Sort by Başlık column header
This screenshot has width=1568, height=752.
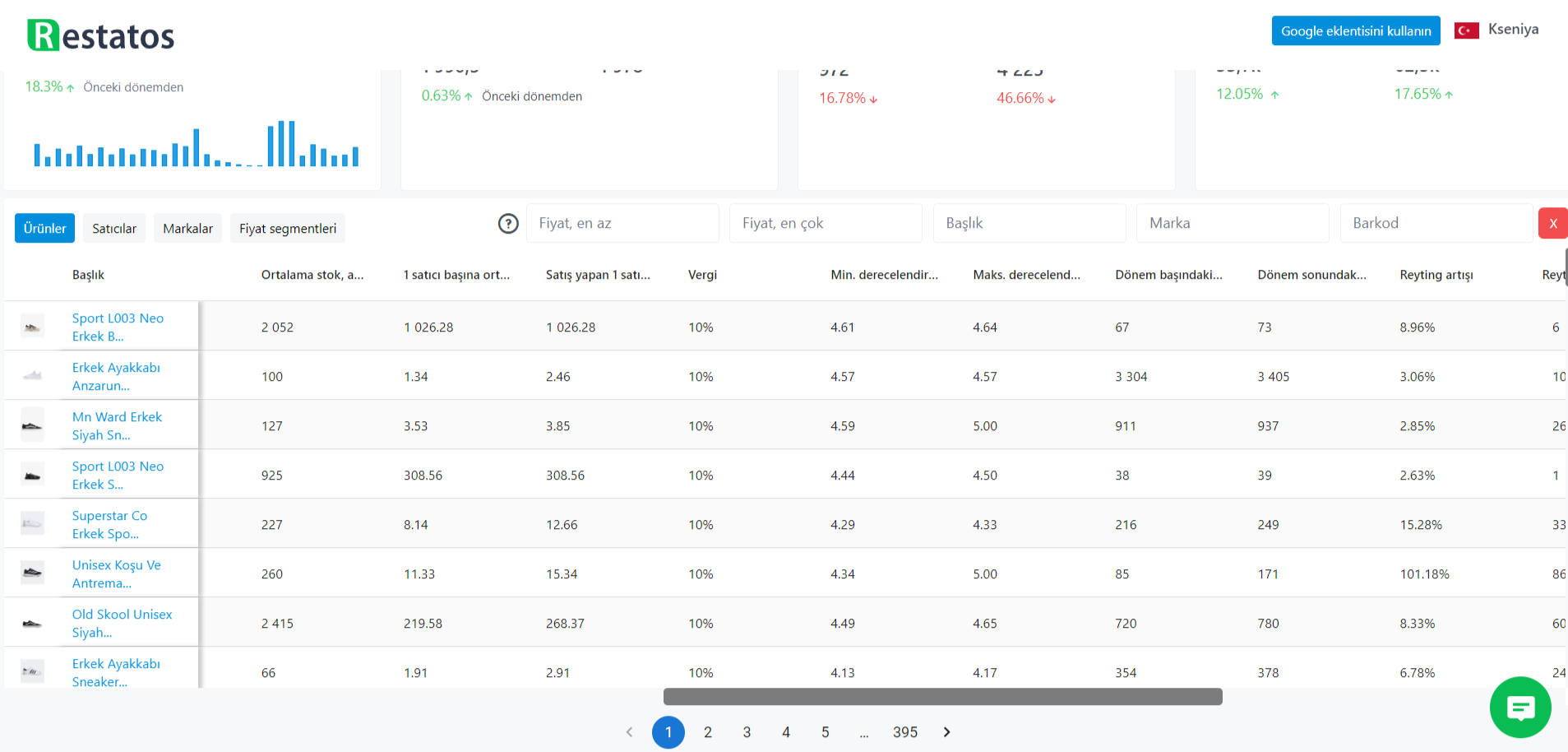[88, 275]
